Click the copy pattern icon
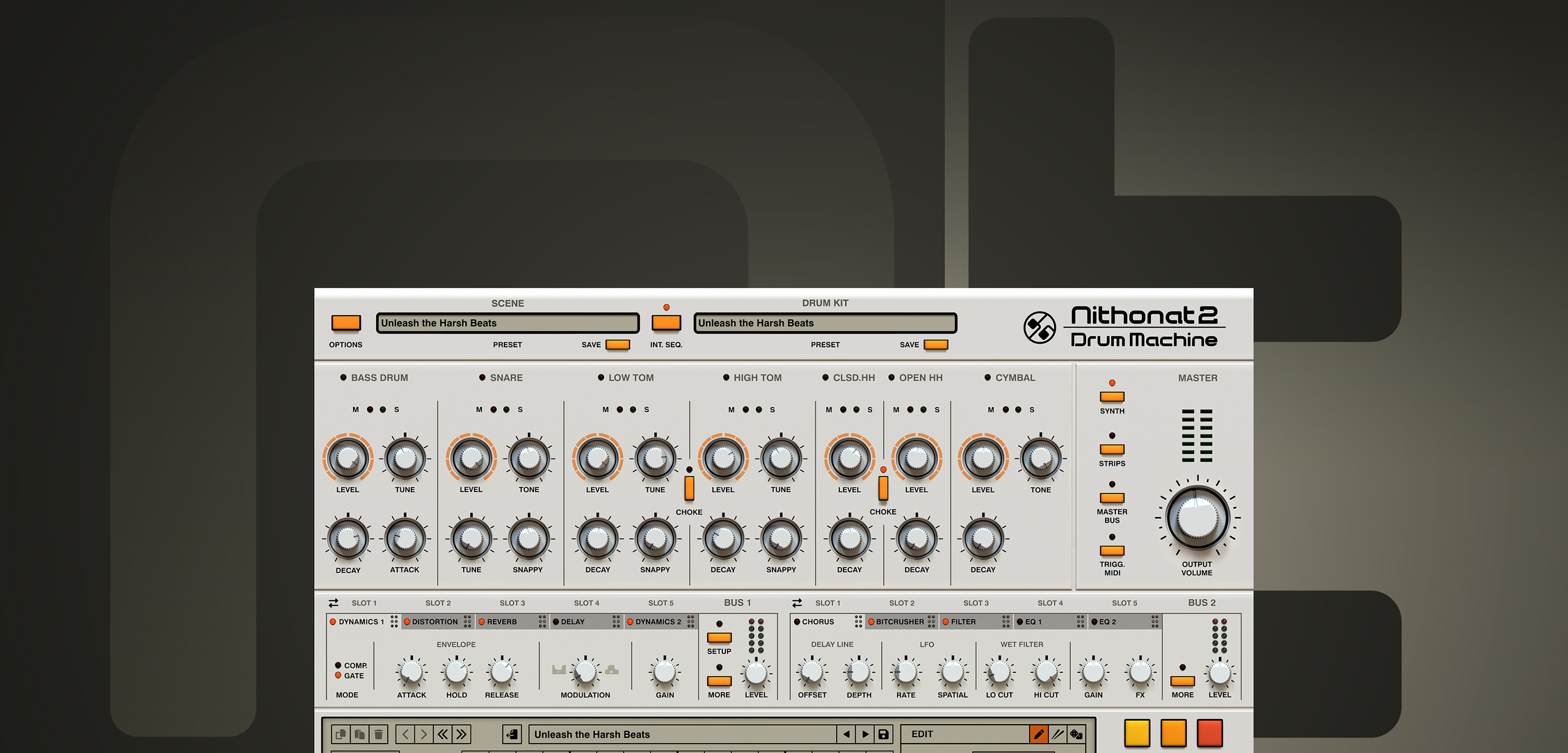Image resolution: width=1568 pixels, height=753 pixels. coord(340,734)
